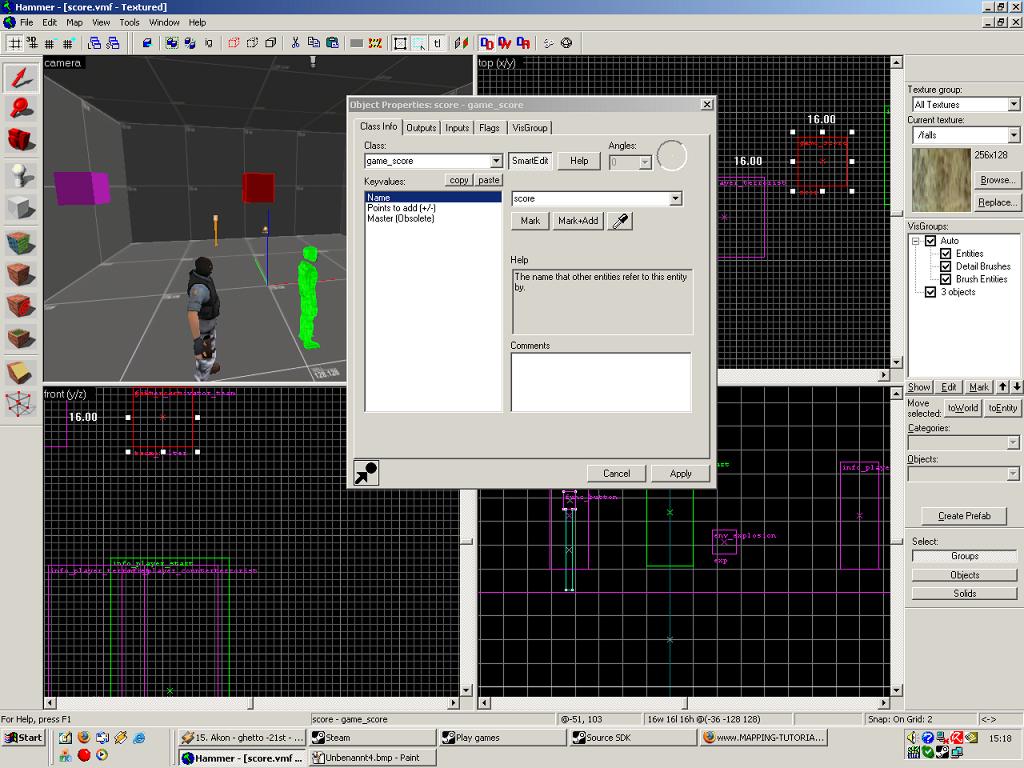Open the Objects dropdown
The image size is (1024, 768).
coord(1013,473)
